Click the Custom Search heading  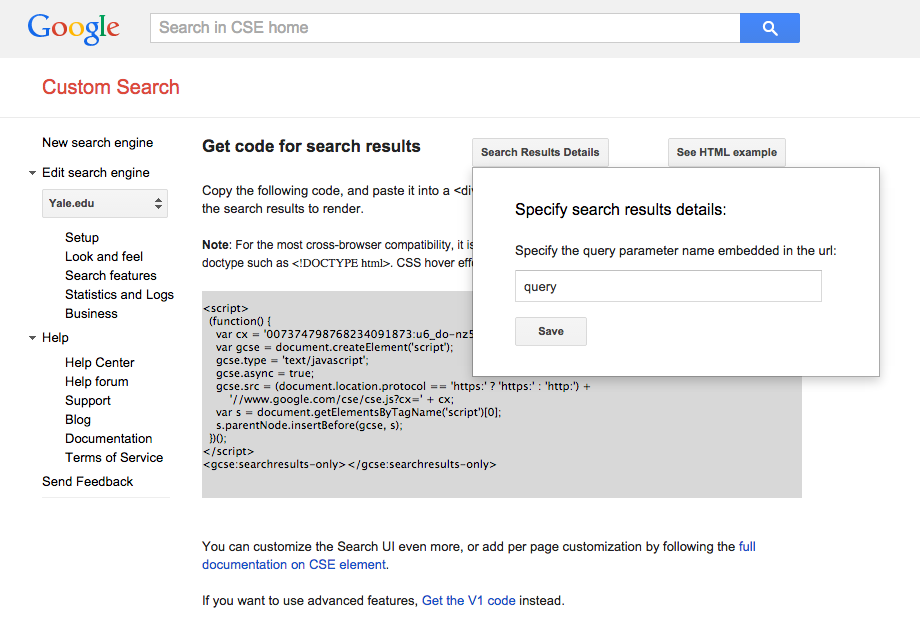tap(111, 87)
